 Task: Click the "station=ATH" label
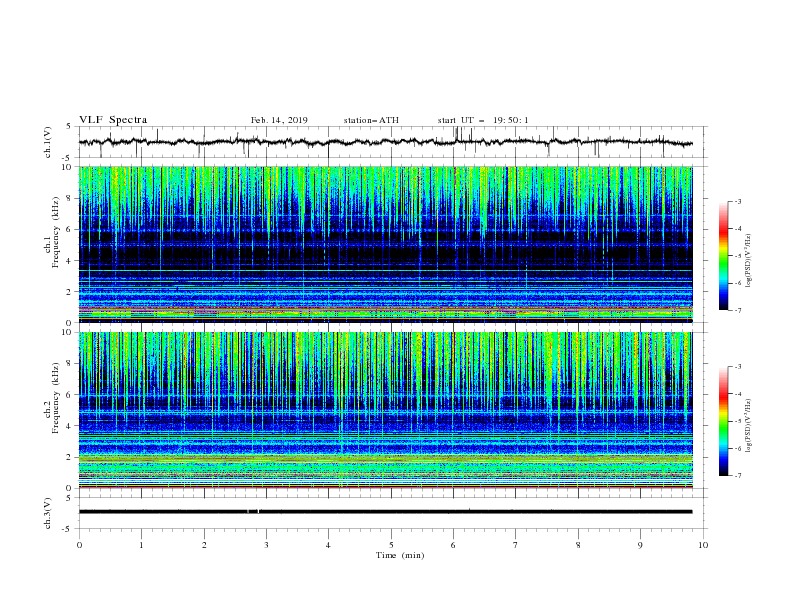point(371,120)
